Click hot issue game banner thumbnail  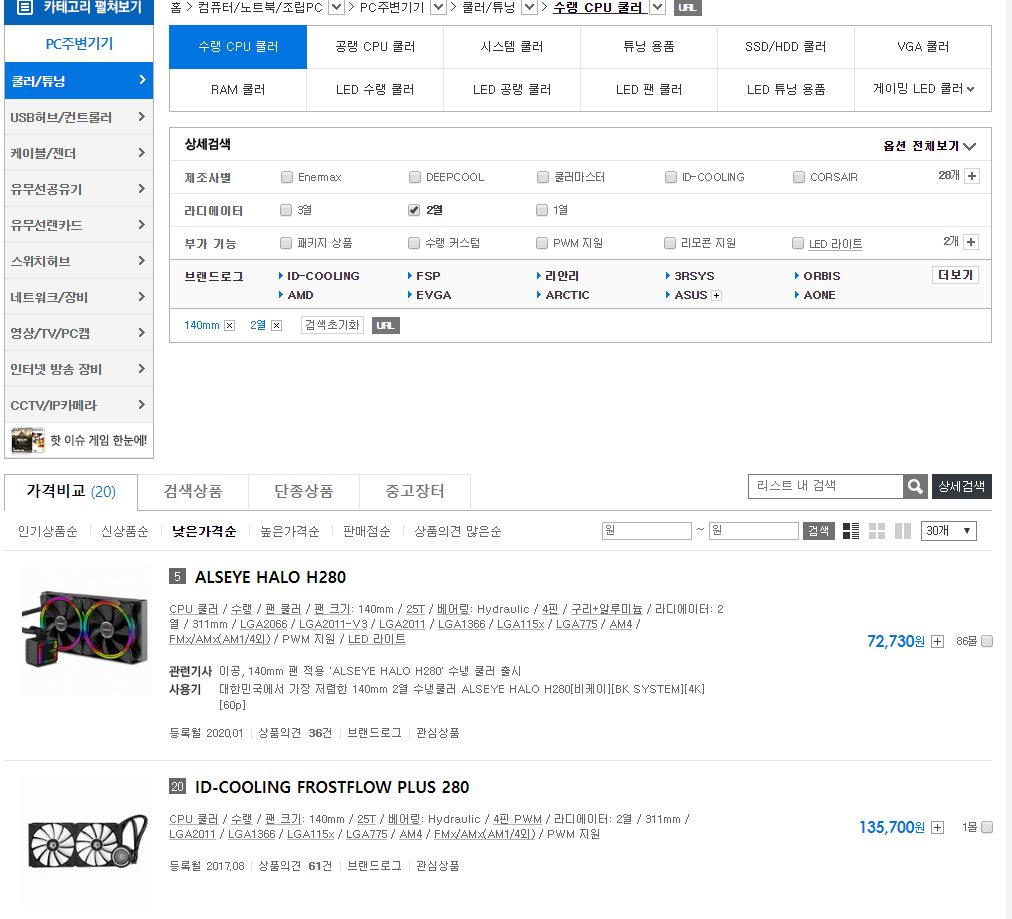click(x=28, y=441)
